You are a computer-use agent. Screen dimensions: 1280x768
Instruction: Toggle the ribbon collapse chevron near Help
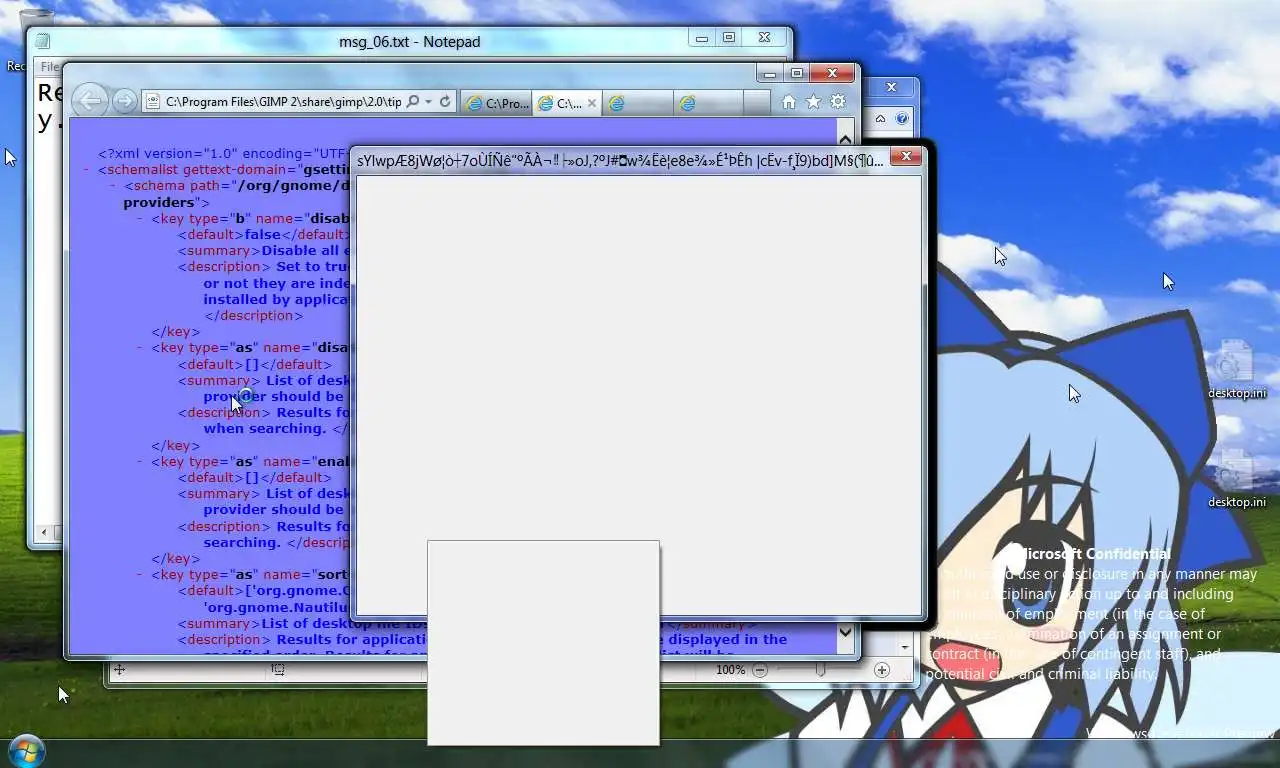point(880,119)
